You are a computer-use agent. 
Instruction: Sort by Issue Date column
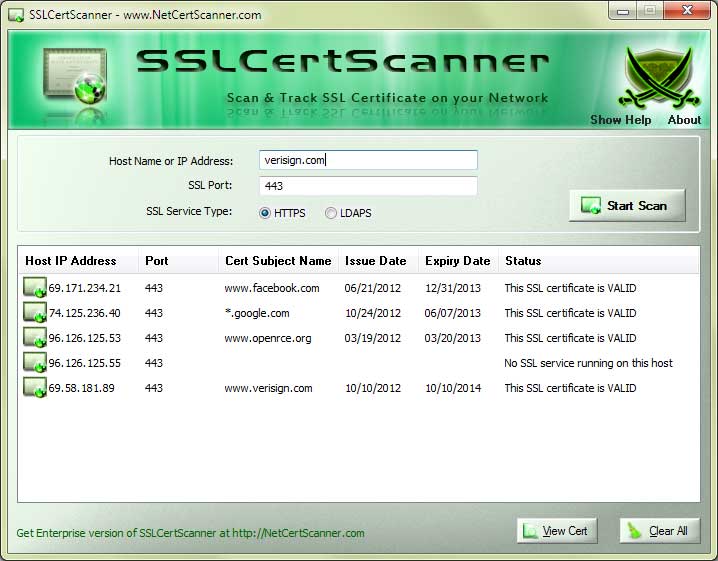(378, 261)
